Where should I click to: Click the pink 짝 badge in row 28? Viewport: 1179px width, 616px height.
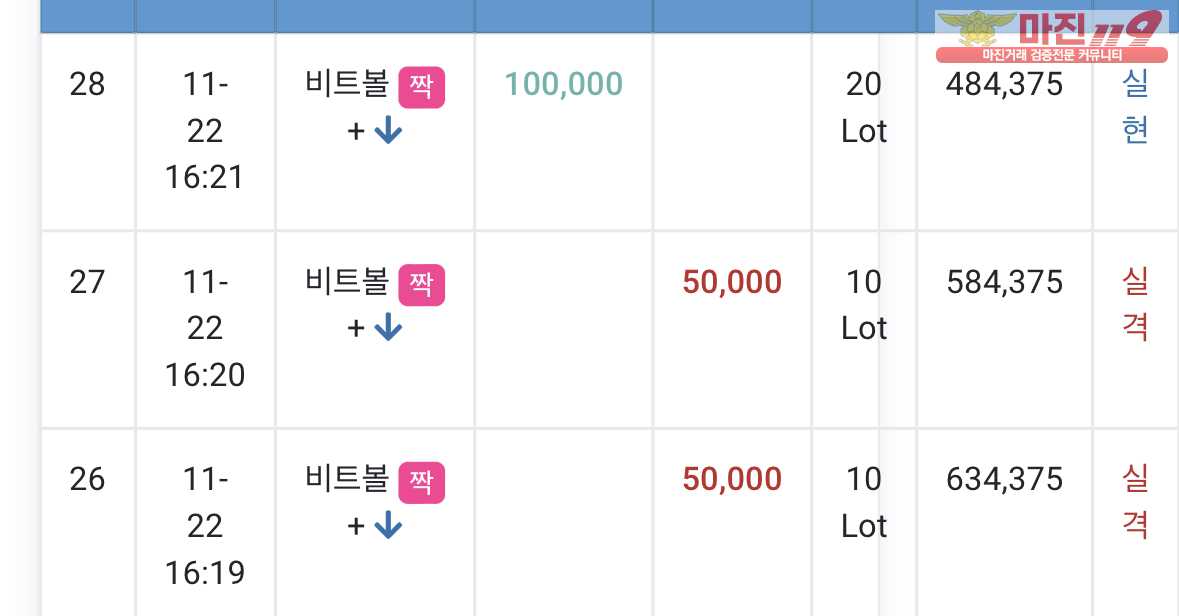tap(421, 87)
